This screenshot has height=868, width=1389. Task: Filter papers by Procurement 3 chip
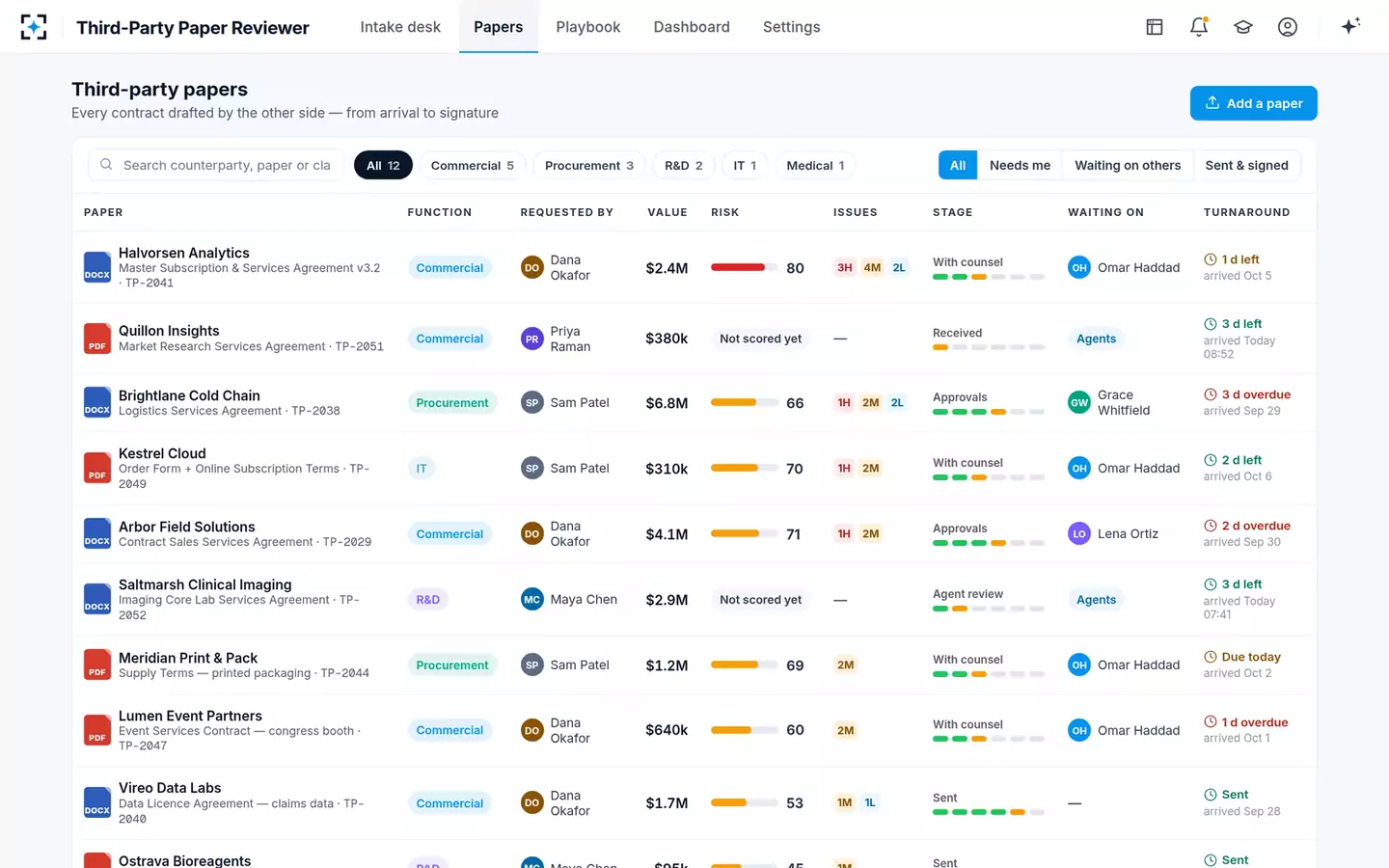pos(589,165)
